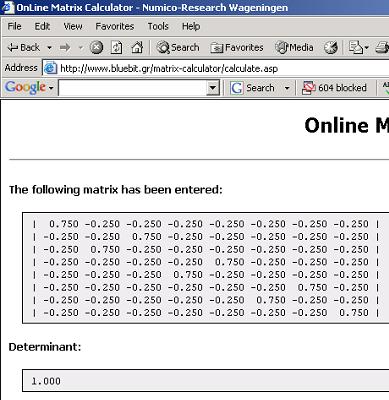This screenshot has height=400, width=389.
Task: Open the Media toolbar button
Action: (294, 48)
